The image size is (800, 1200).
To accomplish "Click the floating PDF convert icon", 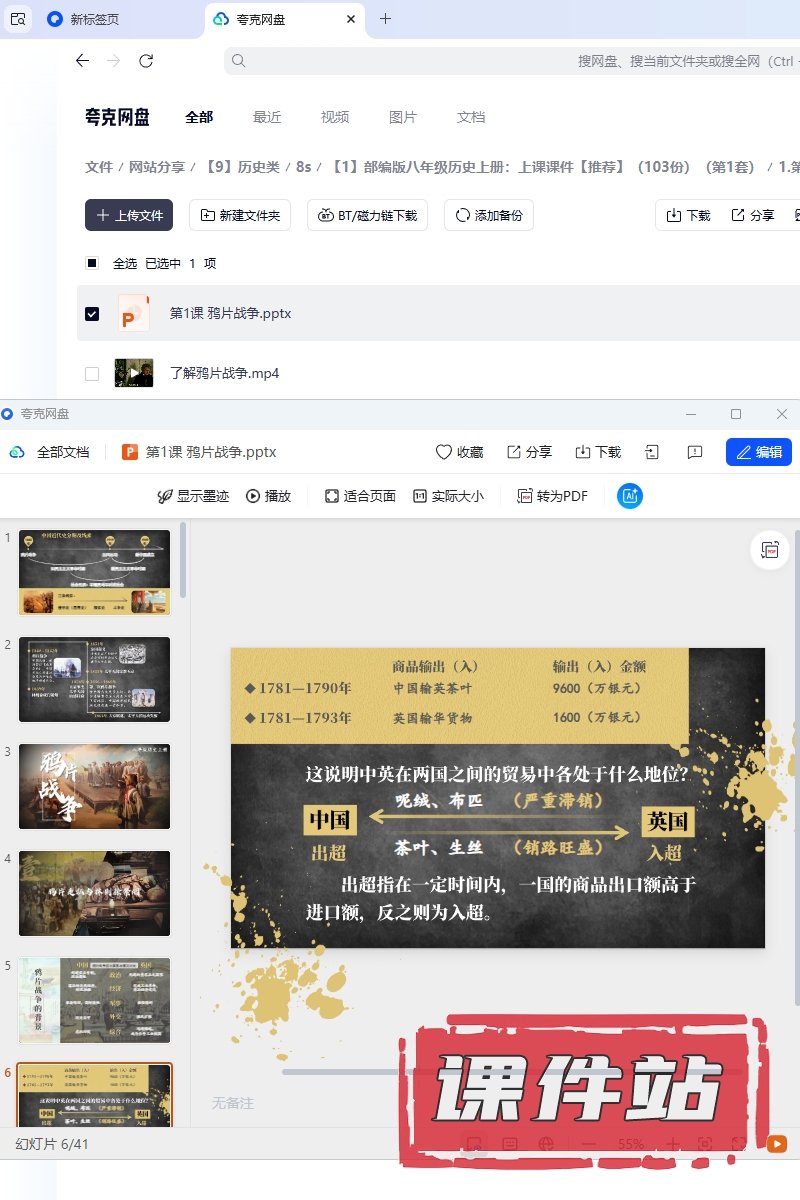I will tap(769, 550).
